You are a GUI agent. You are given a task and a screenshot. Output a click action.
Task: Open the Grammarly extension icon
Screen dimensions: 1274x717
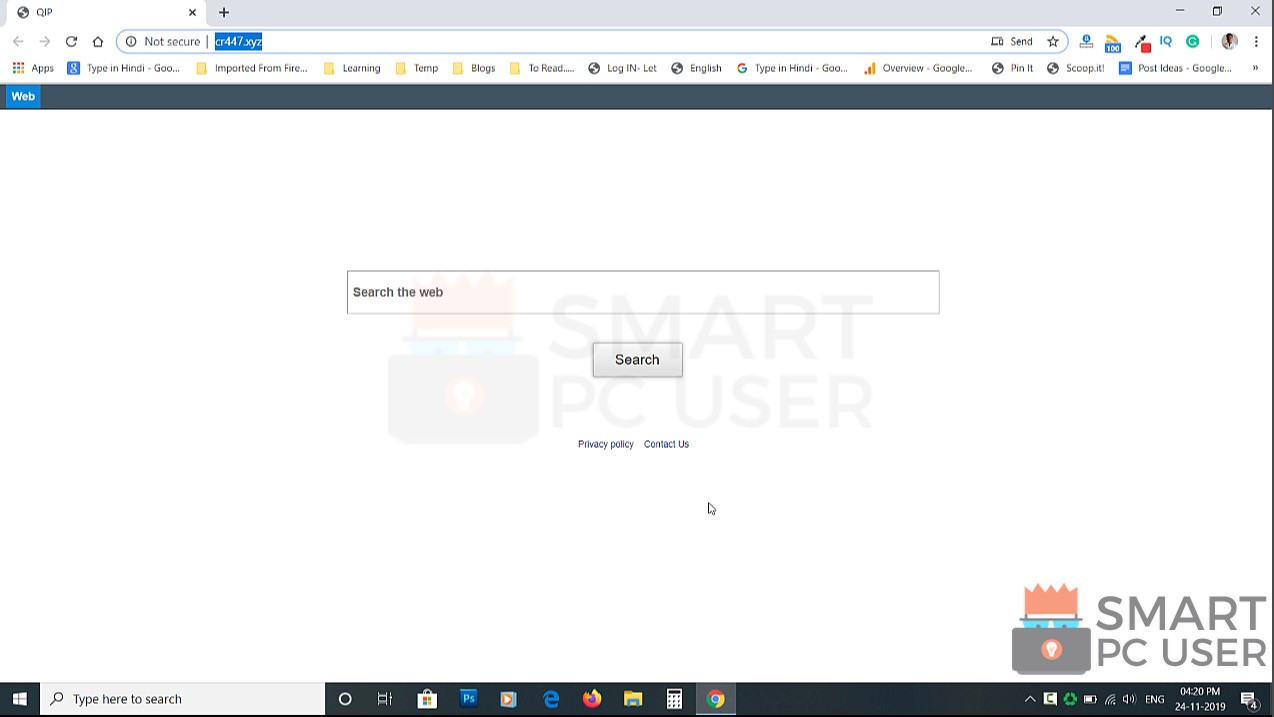coord(1192,41)
